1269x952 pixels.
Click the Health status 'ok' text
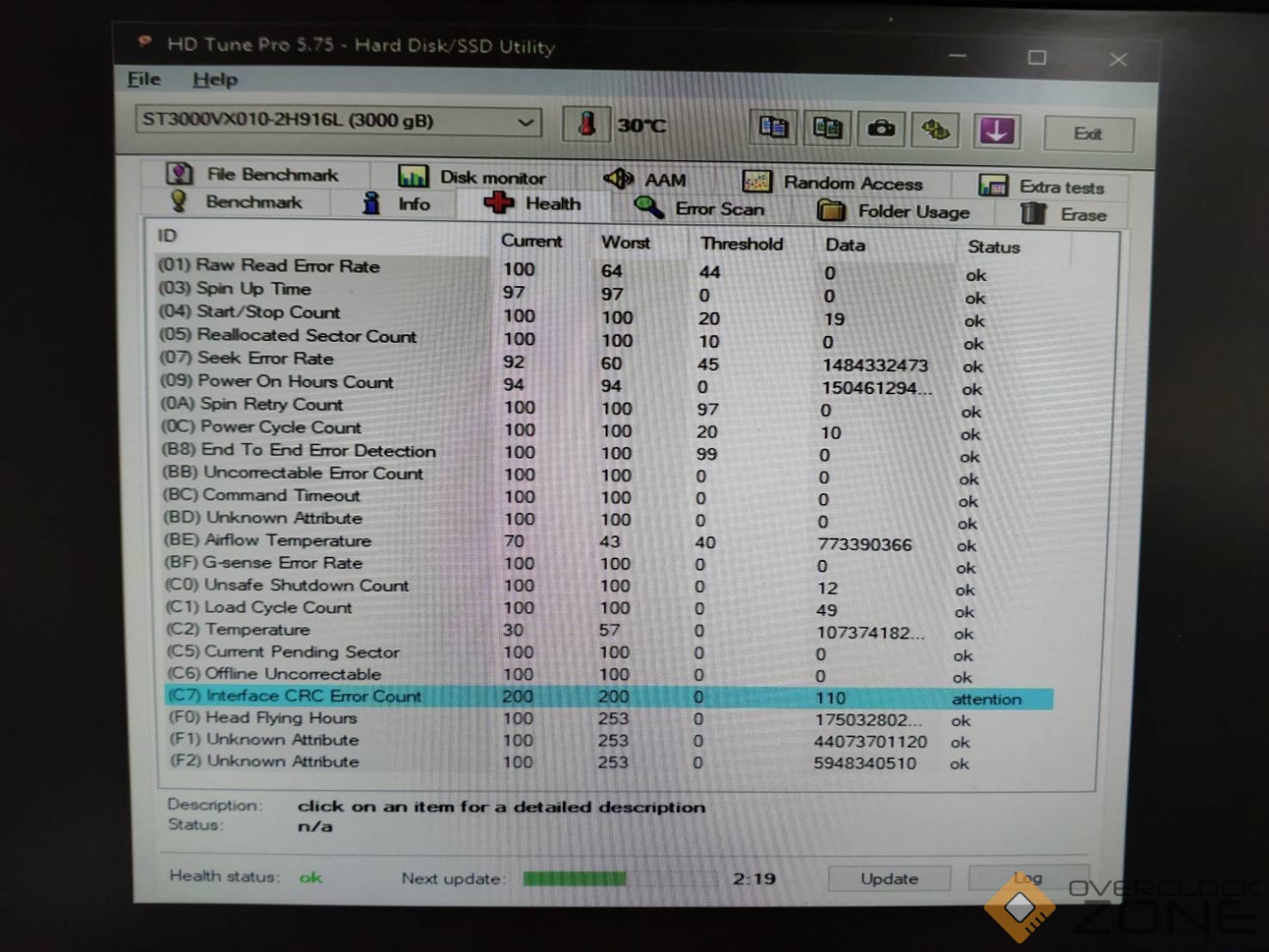(310, 877)
